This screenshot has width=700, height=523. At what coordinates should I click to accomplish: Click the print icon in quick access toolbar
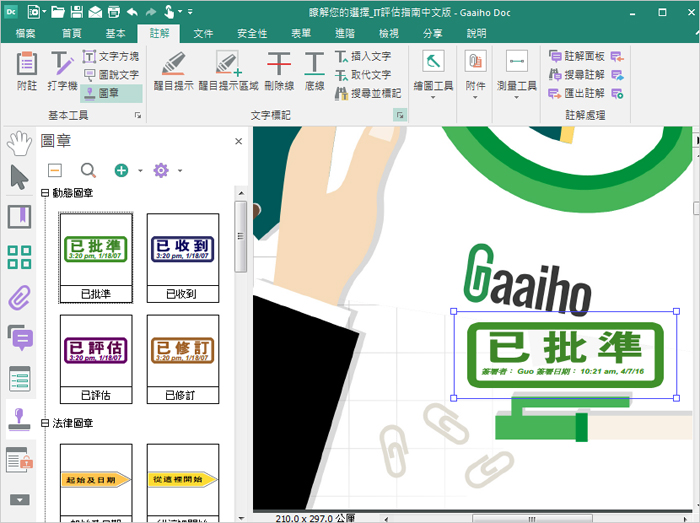point(114,12)
